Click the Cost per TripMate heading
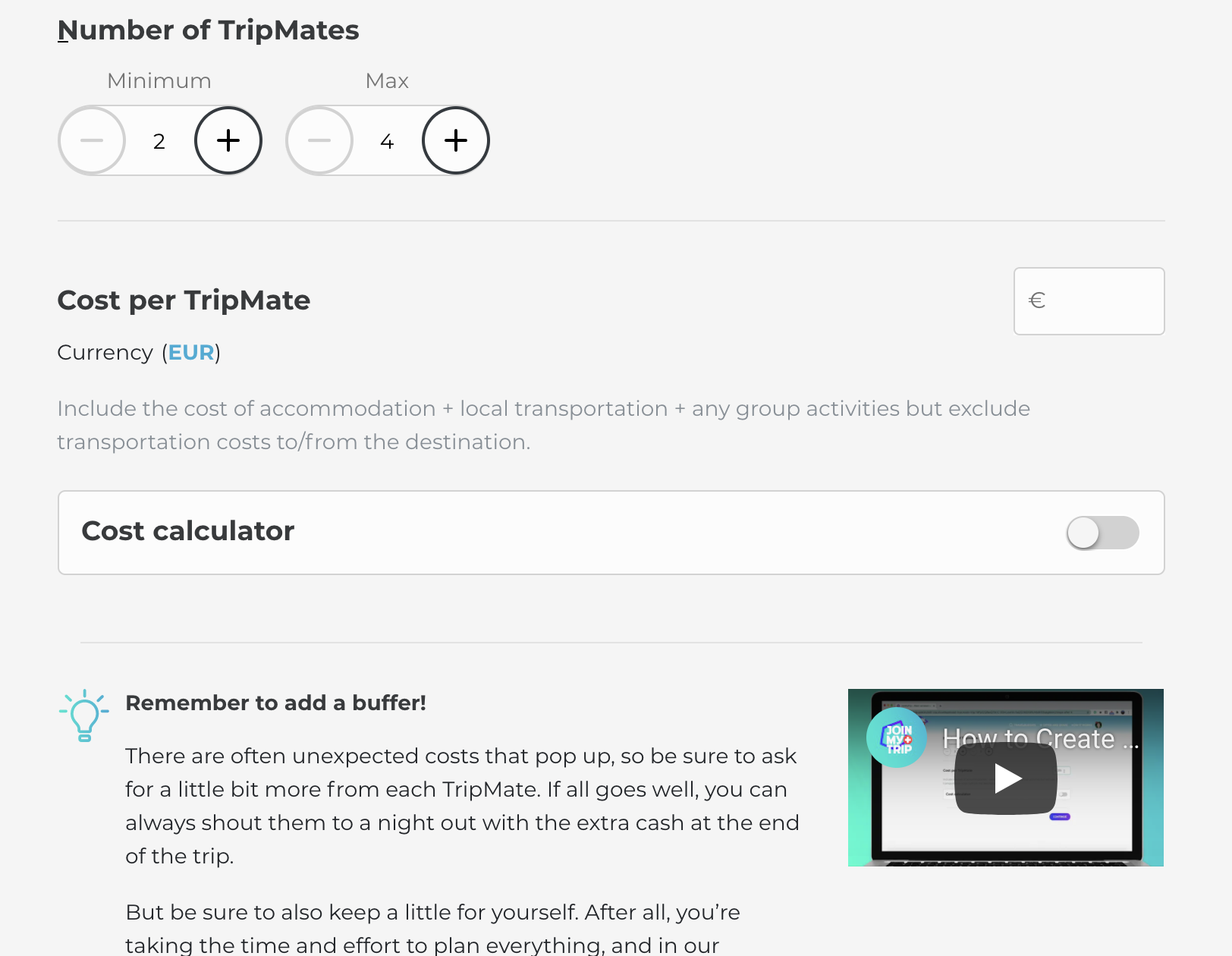The height and width of the screenshot is (956, 1232). [184, 300]
